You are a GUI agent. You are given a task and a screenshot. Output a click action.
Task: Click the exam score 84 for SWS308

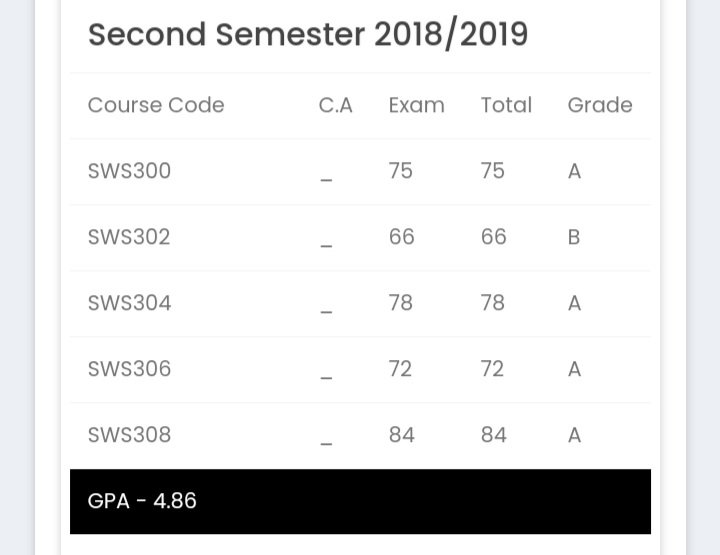coord(402,435)
